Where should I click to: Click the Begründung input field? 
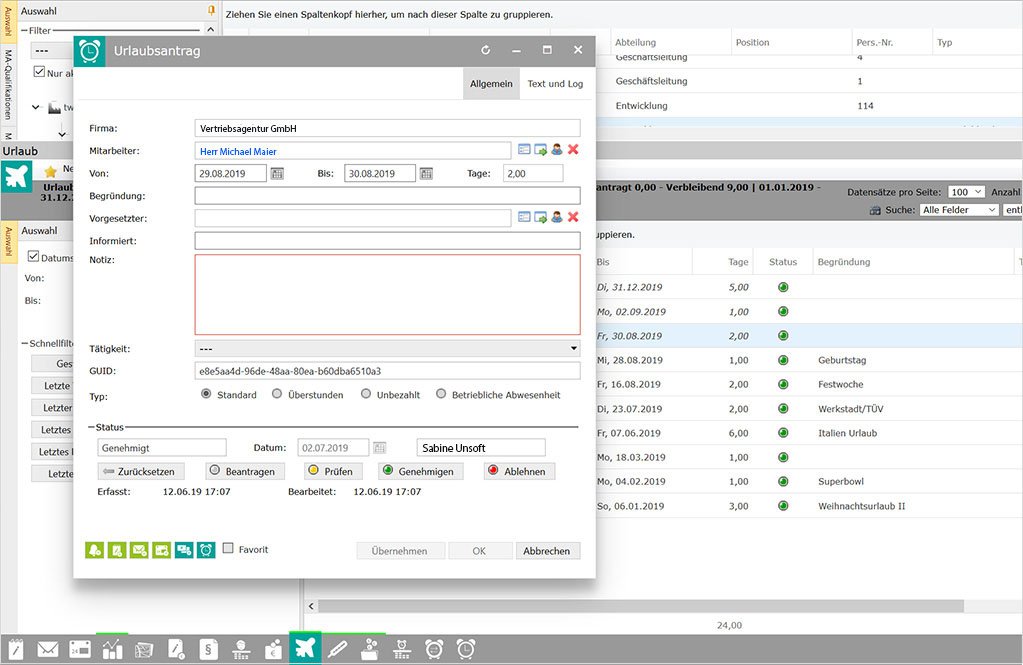click(388, 196)
